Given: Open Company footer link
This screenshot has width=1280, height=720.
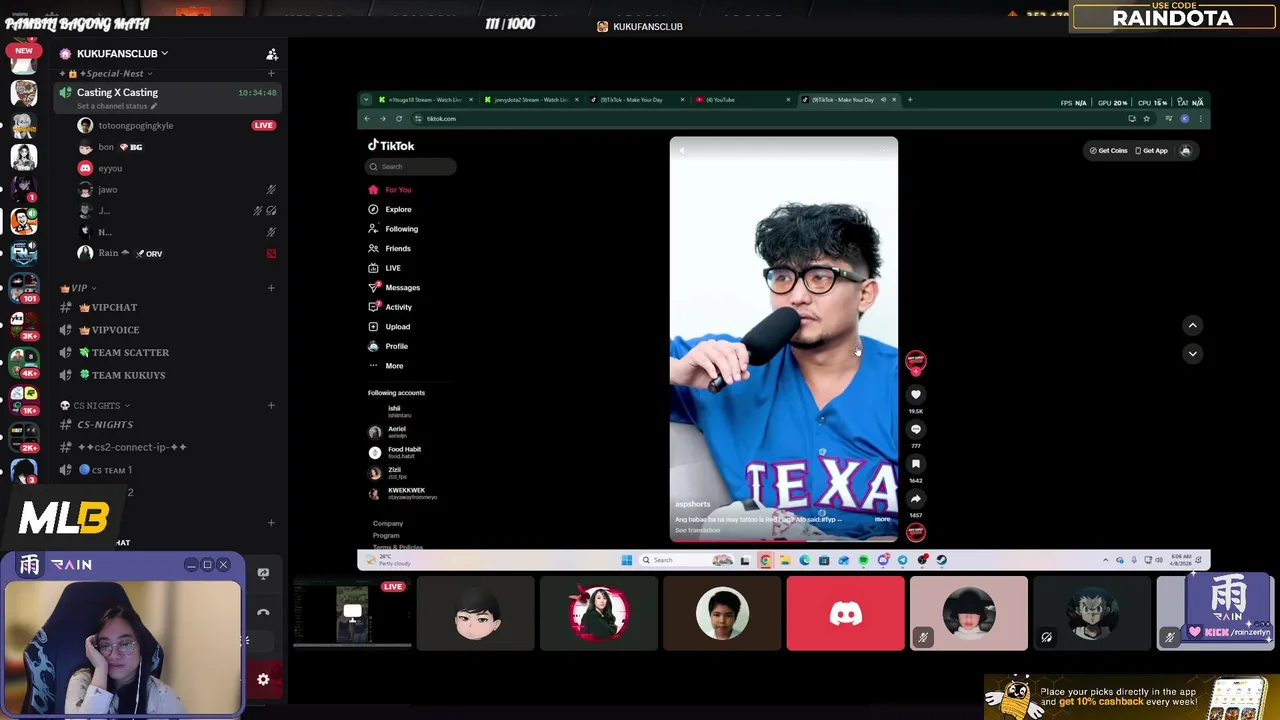Looking at the screenshot, I should [x=388, y=524].
